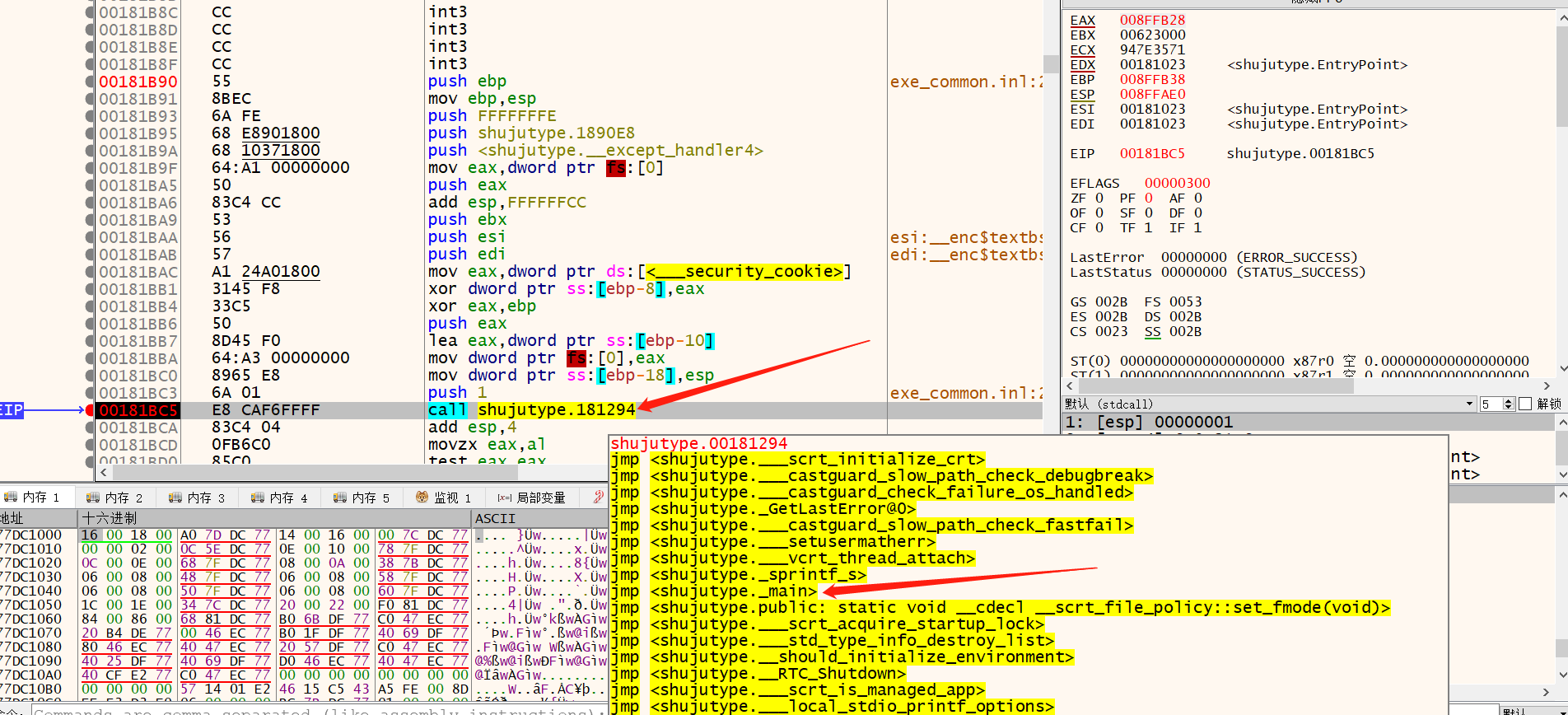The width and height of the screenshot is (1568, 715).
Task: Toggle the red breakpoint dot at 00181BC5
Action: [x=90, y=410]
